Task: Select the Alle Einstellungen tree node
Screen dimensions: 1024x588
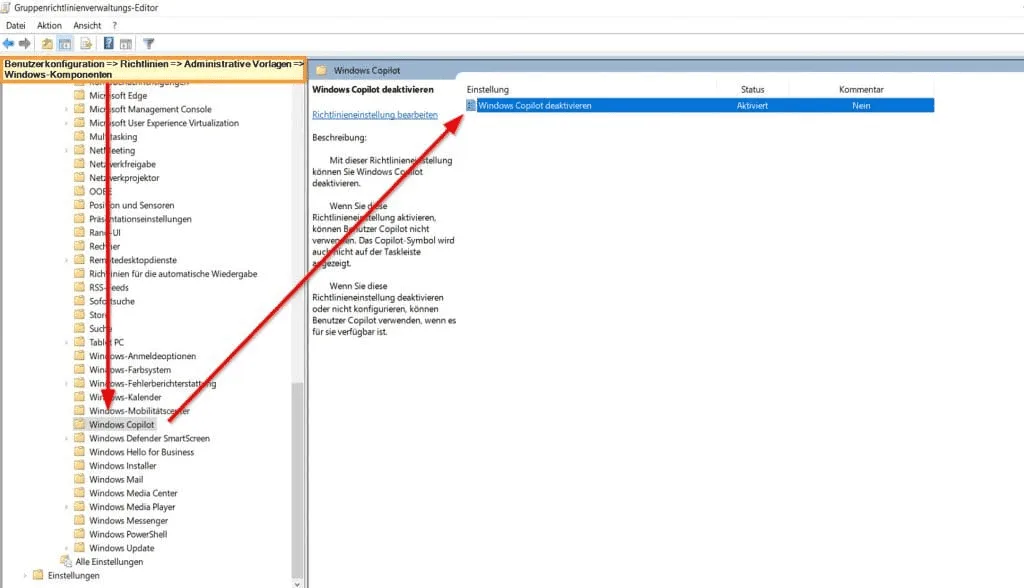Action: [109, 562]
